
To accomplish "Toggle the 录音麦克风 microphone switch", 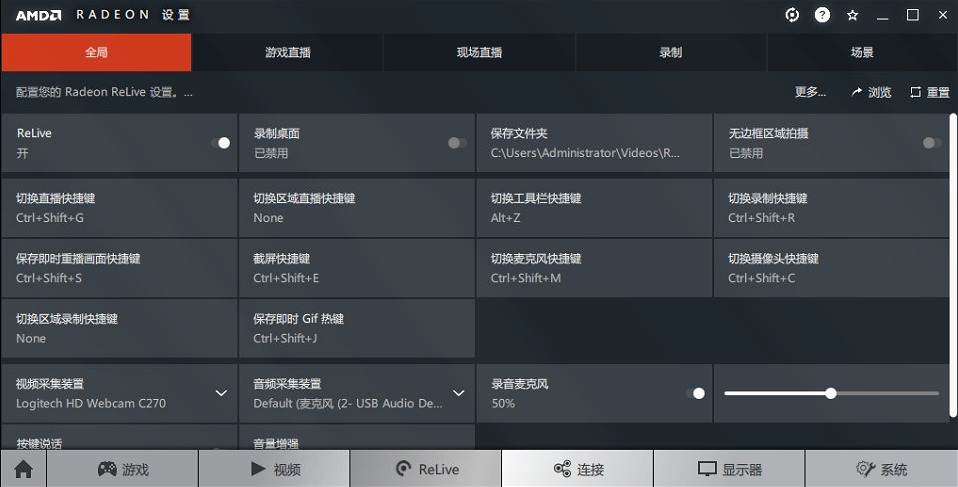I will 695,394.
